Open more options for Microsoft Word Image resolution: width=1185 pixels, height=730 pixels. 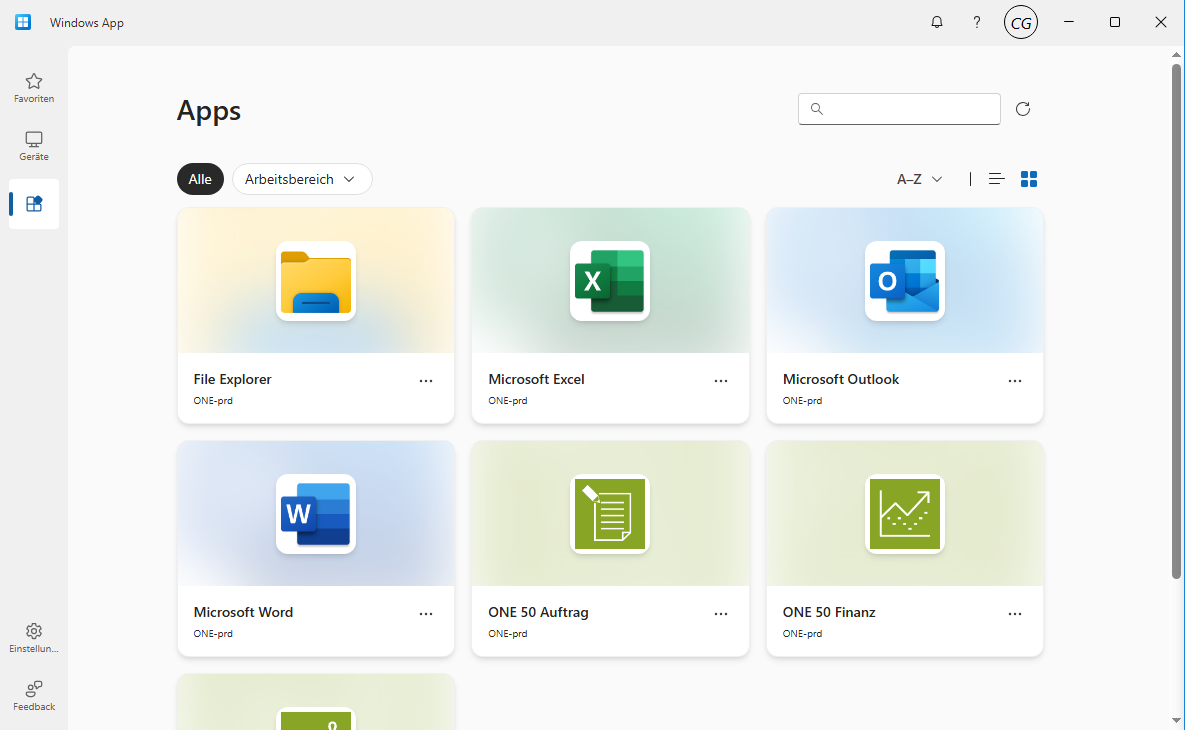click(x=426, y=614)
